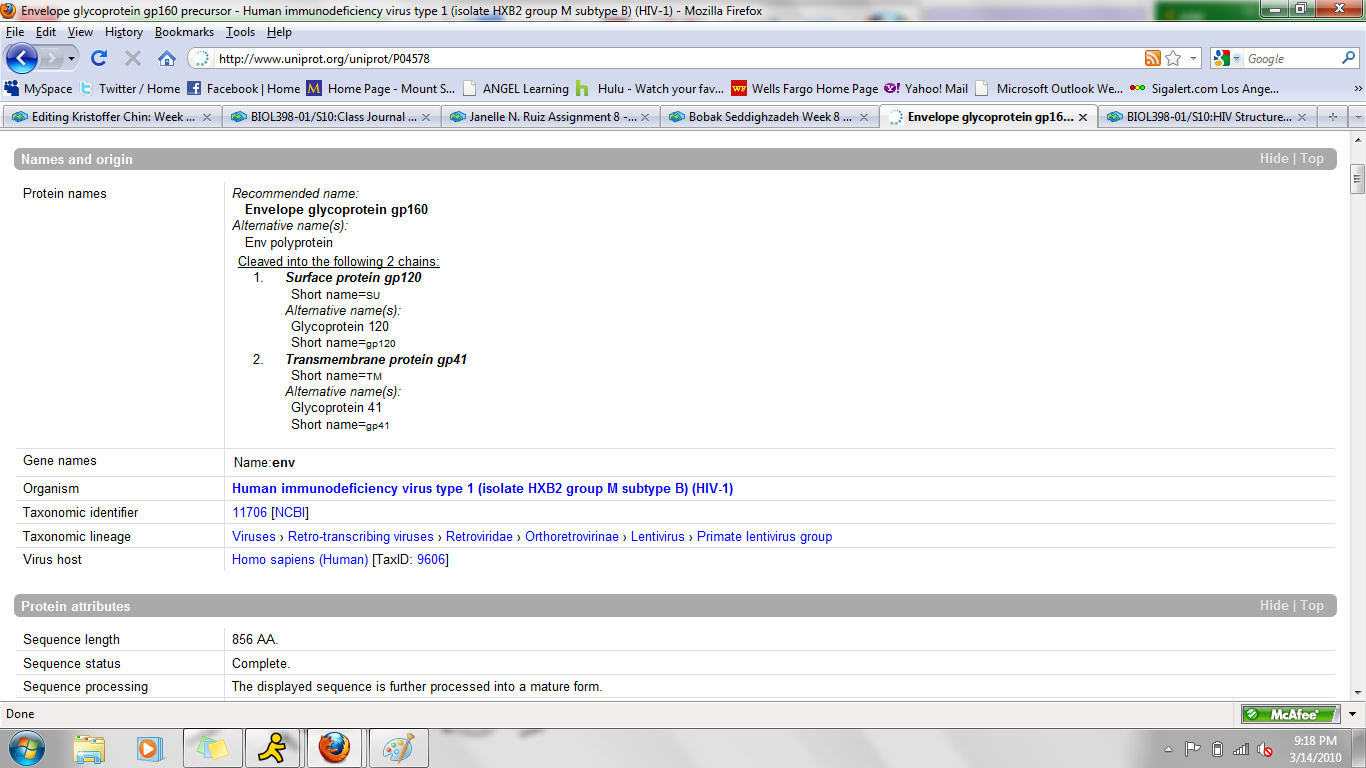Open the AIM running man taskbar icon

click(x=271, y=748)
